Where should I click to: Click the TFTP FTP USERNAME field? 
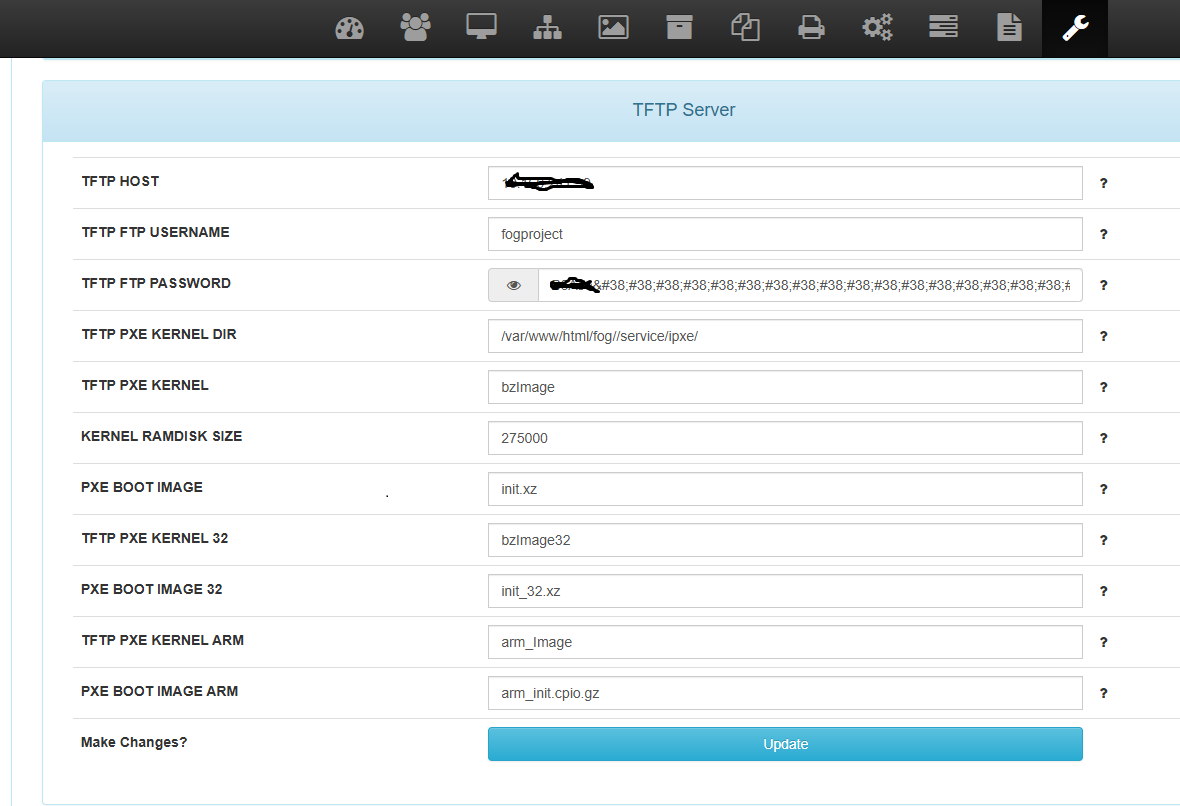(785, 234)
